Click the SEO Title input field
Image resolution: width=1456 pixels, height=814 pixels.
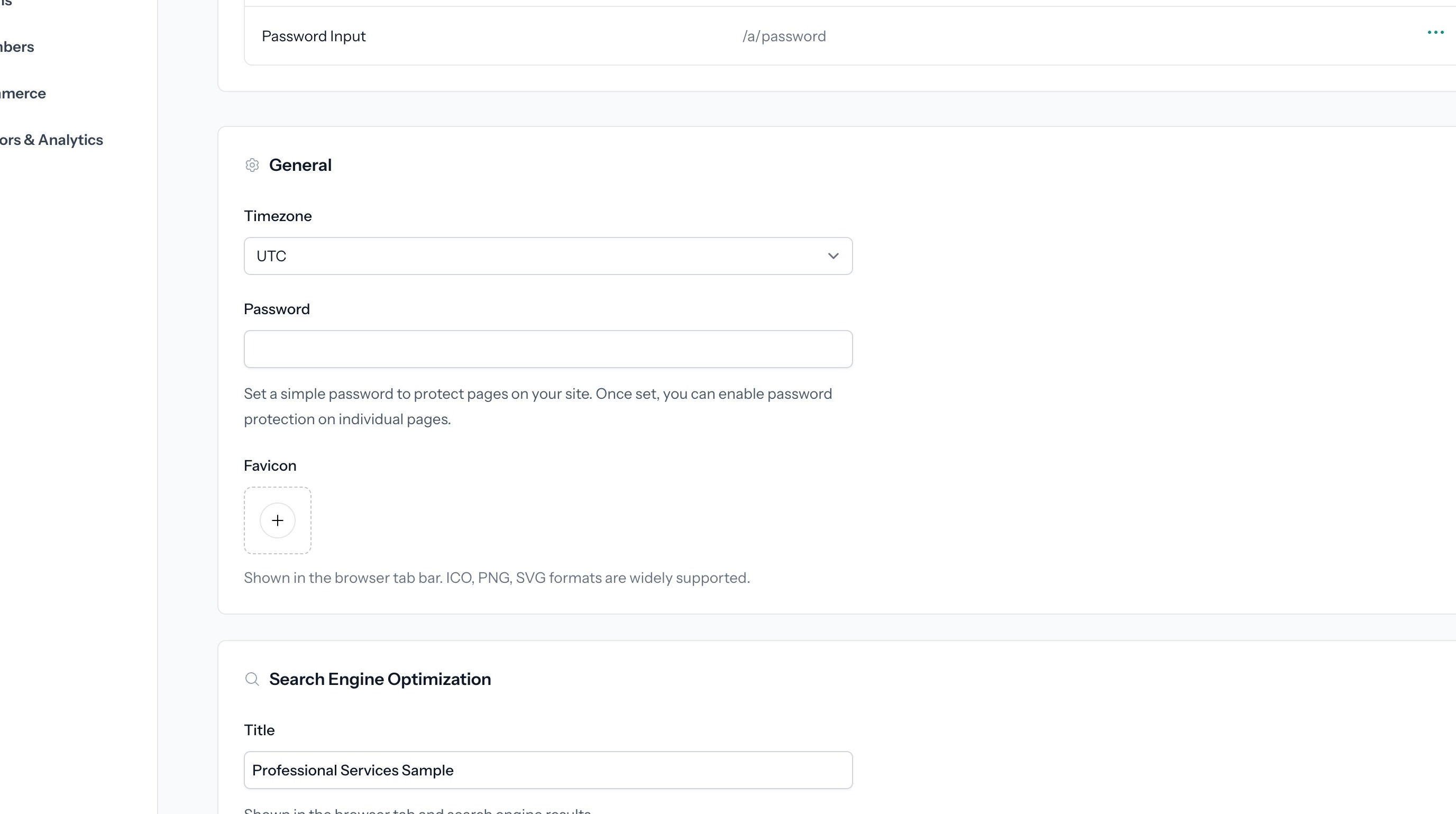pos(548,770)
